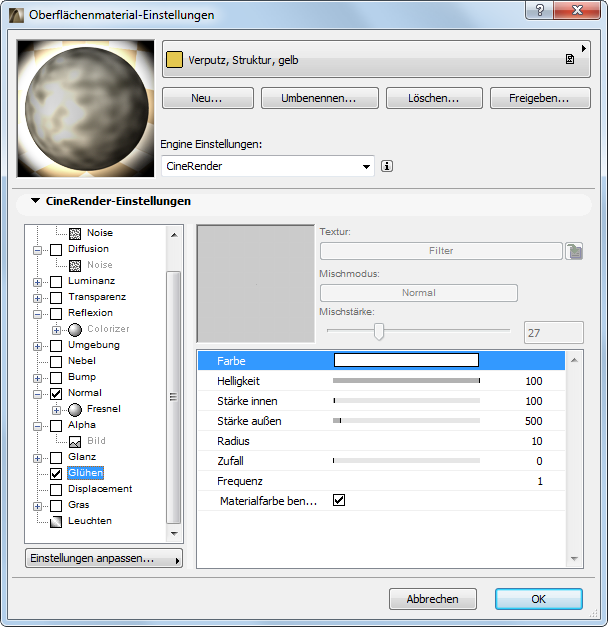Screen dimensions: 608x627
Task: Click the Mischstärke slider handle
Action: pos(378,331)
